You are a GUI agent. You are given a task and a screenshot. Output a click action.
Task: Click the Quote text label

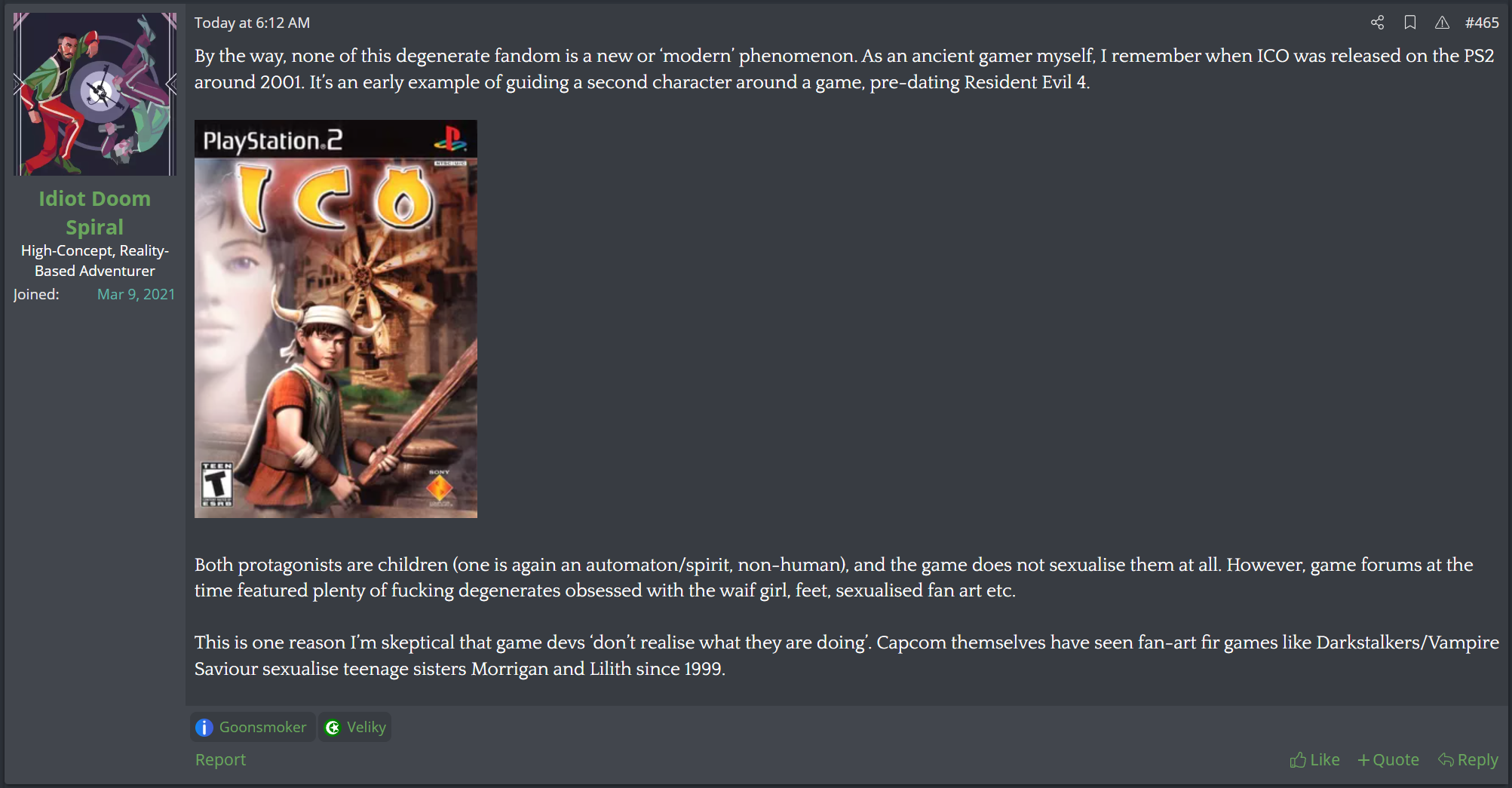(1396, 759)
